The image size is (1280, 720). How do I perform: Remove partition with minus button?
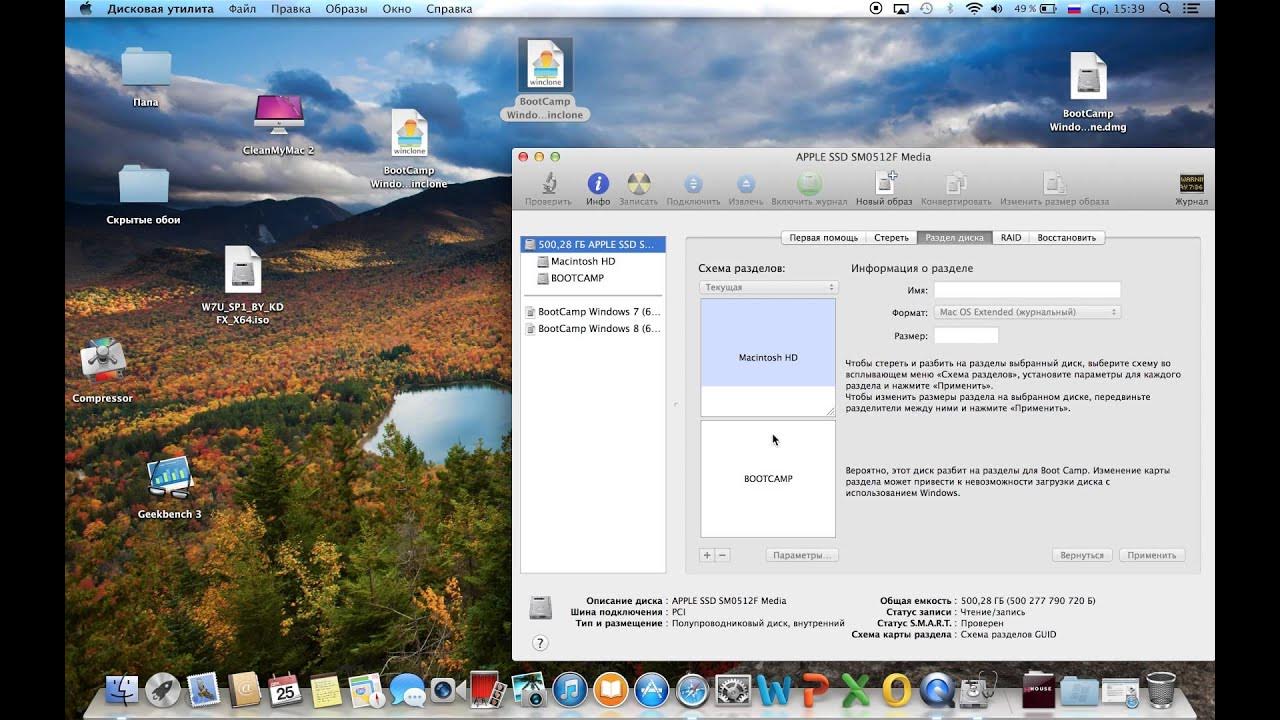[x=722, y=555]
